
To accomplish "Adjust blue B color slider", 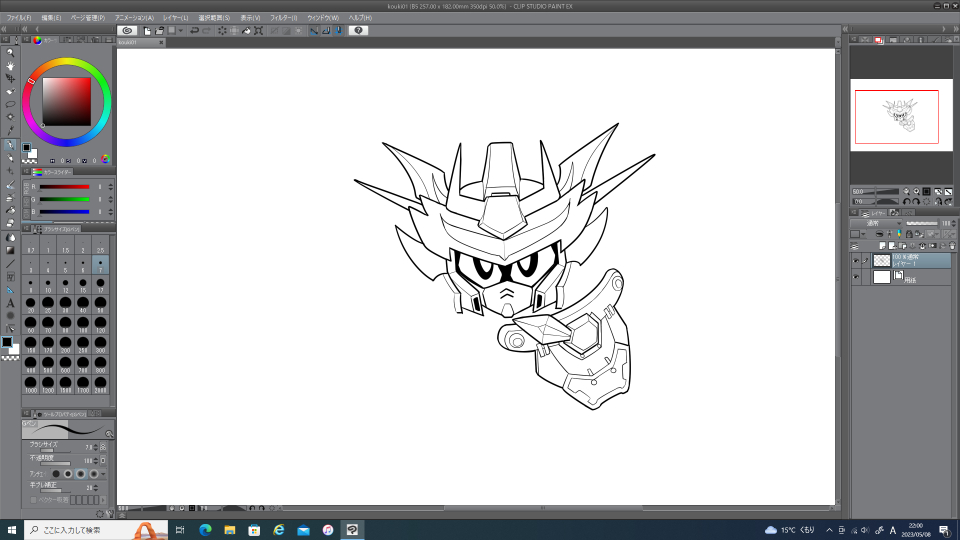I will point(64,212).
